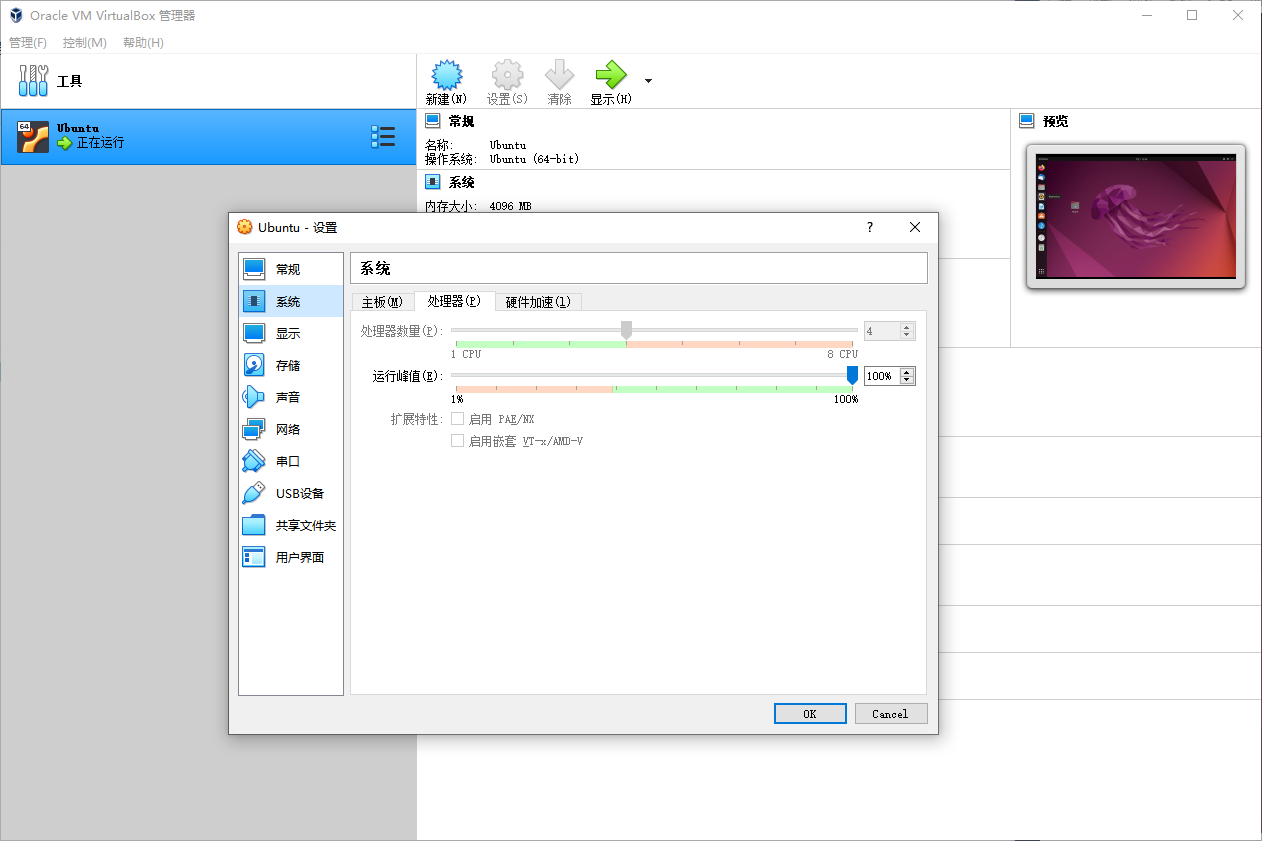Click the Show (显示) green arrow icon
This screenshot has width=1262, height=841.
click(x=610, y=75)
